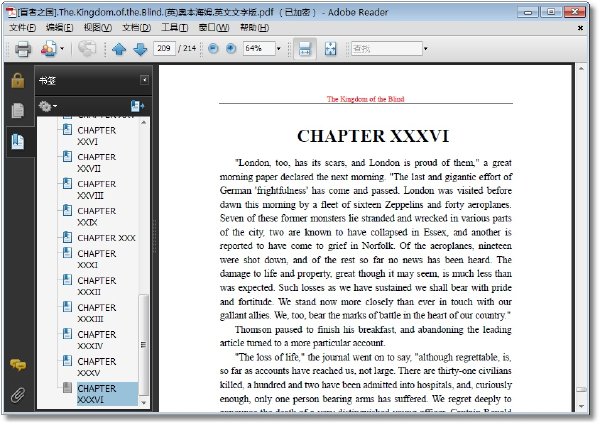Toggle scrolling page mode icon

305,49
